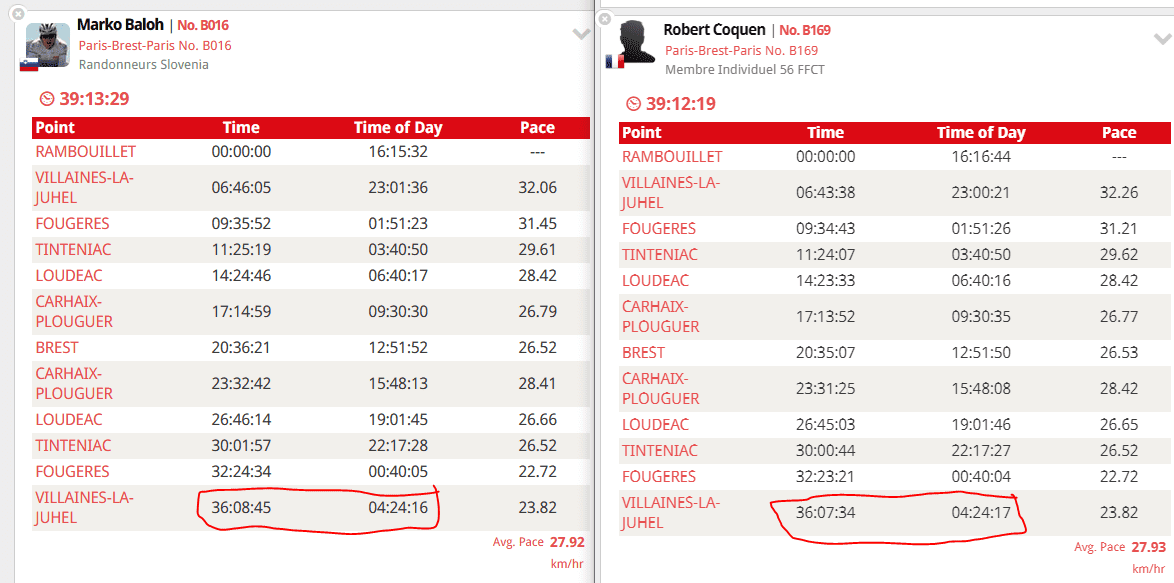Click the Slovenia flag icon
The height and width of the screenshot is (583, 1174).
[x=29, y=65]
